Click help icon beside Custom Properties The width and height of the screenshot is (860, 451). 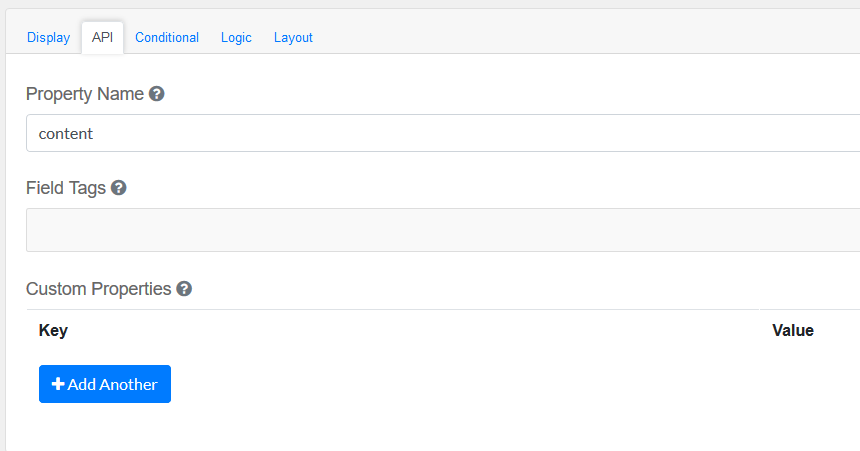[x=184, y=289]
